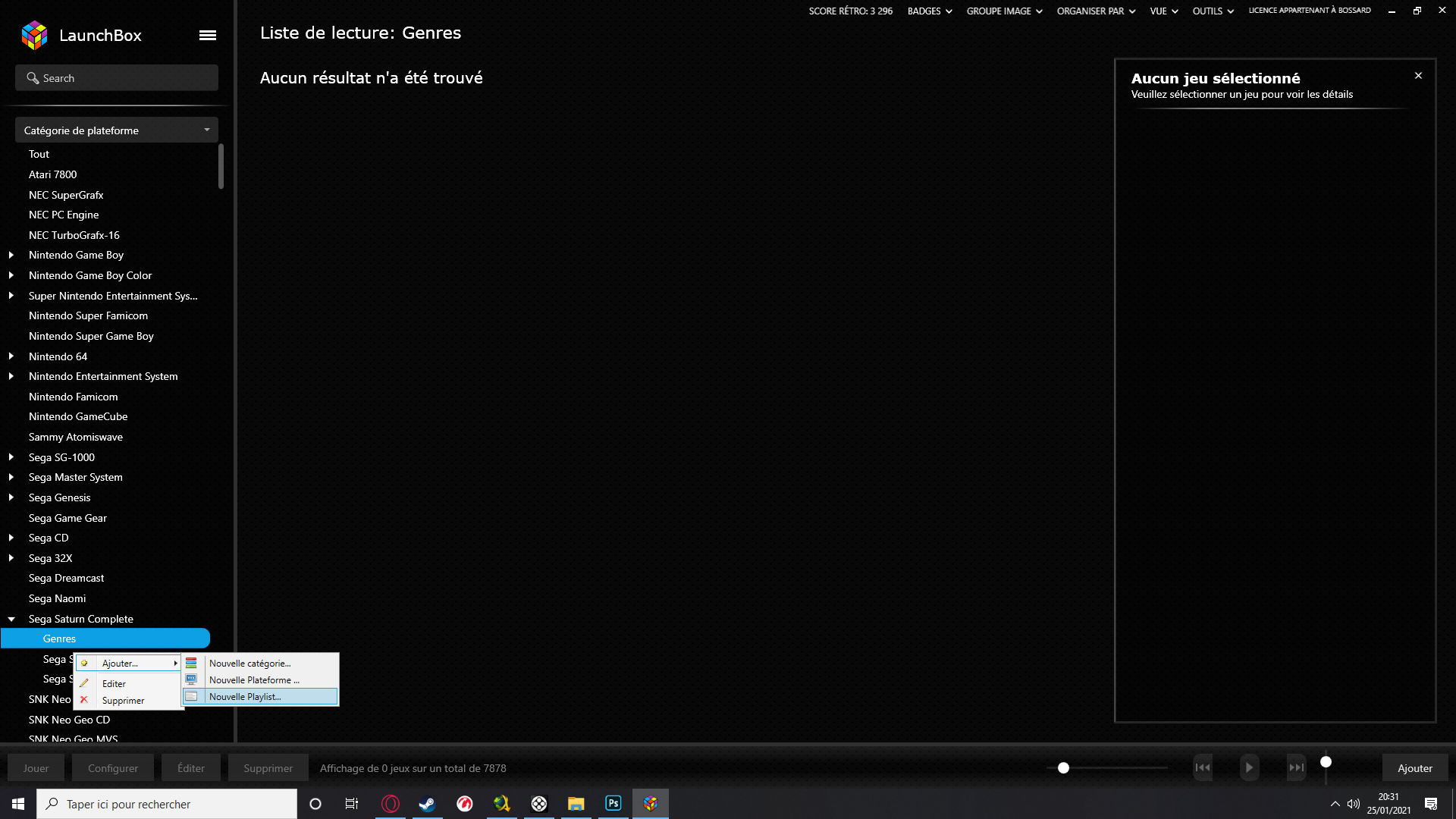1456x819 pixels.
Task: Expand Nintendo Game Boy tree node
Action: 11,255
